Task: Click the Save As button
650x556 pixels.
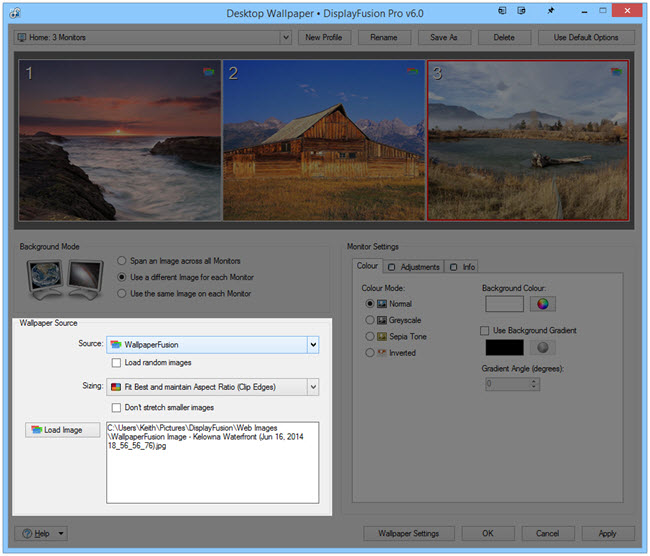Action: 444,37
